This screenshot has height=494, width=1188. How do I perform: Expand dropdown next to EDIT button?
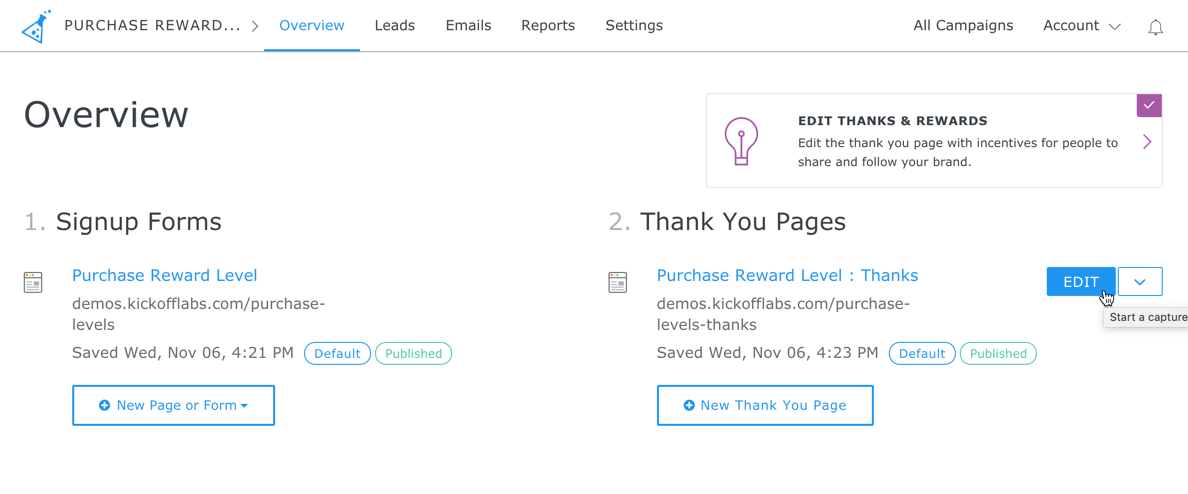(1140, 282)
